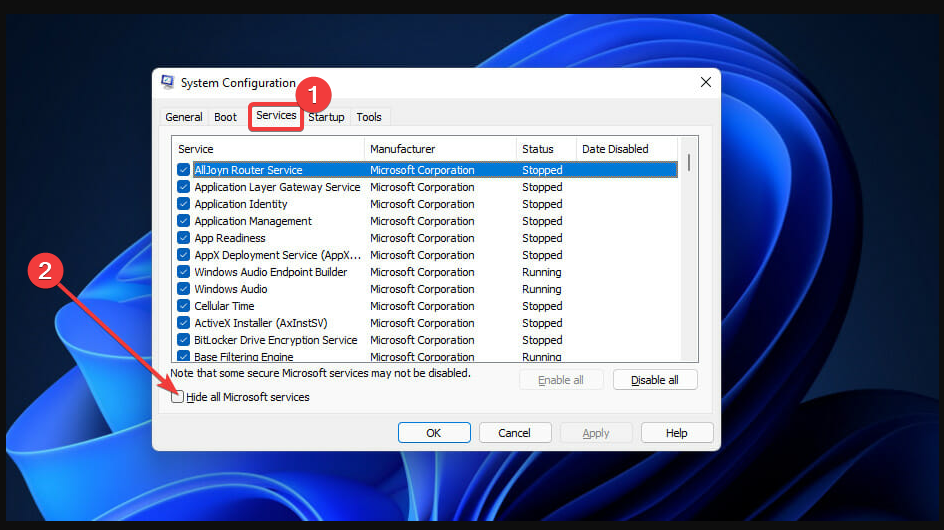Toggle Windows Audio Endpoint Builder checkbox

click(x=184, y=272)
